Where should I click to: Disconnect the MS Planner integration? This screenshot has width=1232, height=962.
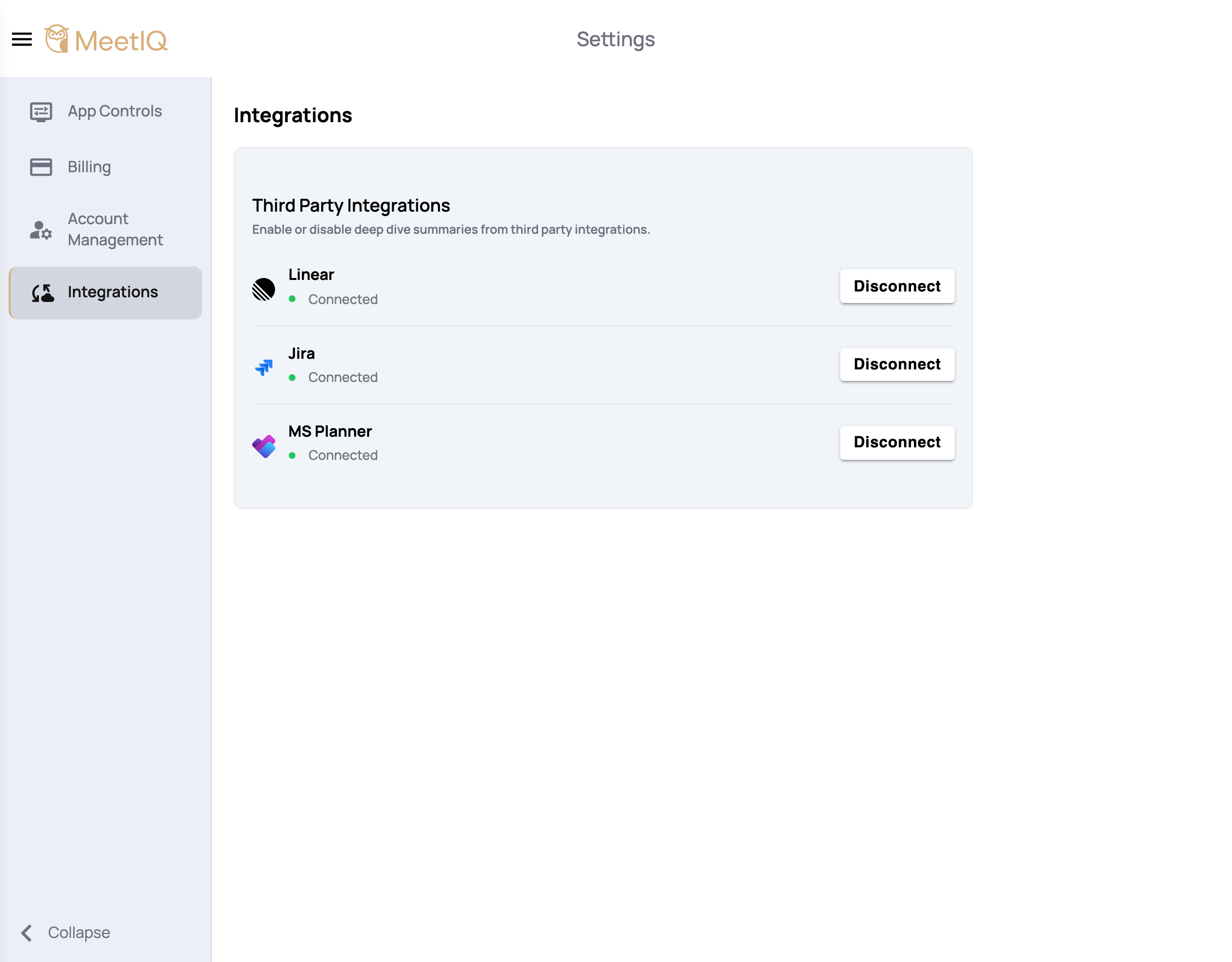(897, 442)
